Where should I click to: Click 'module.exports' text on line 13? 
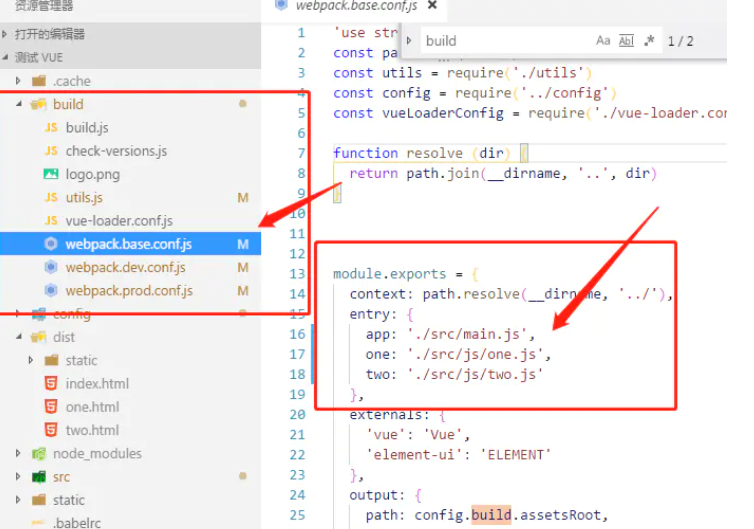(x=390, y=274)
